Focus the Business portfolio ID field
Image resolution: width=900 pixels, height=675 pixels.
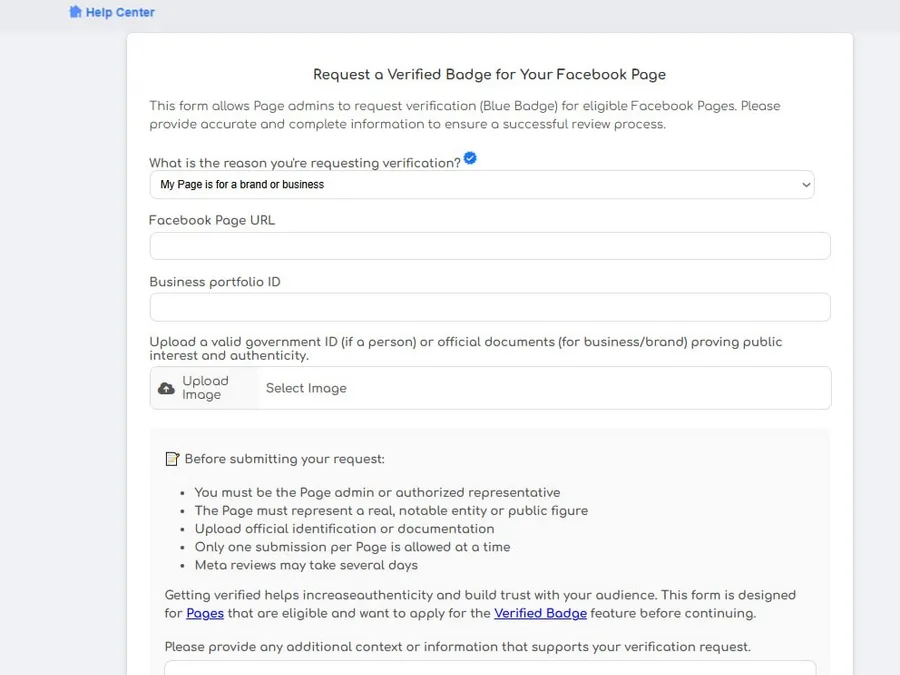(x=490, y=307)
